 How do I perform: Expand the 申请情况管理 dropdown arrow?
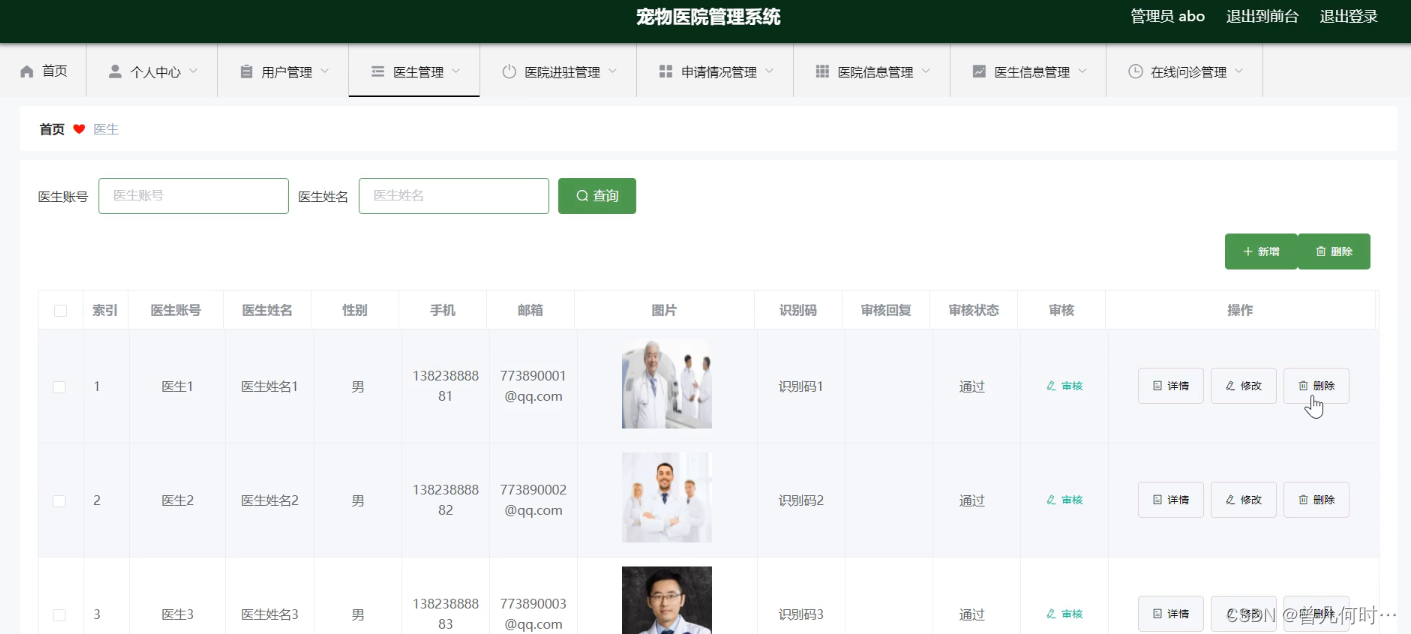pos(769,71)
